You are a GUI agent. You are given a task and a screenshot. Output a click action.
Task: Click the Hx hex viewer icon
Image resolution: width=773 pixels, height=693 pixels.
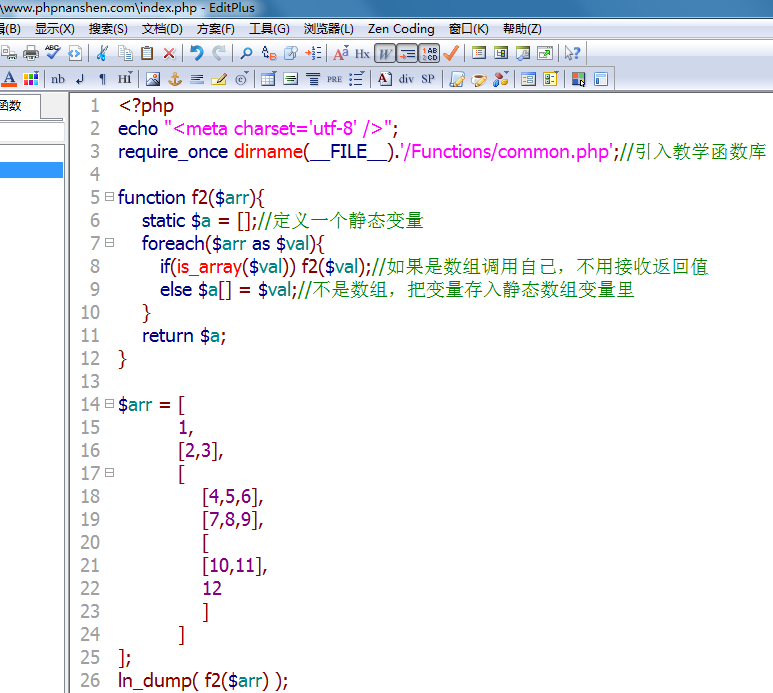[x=362, y=53]
